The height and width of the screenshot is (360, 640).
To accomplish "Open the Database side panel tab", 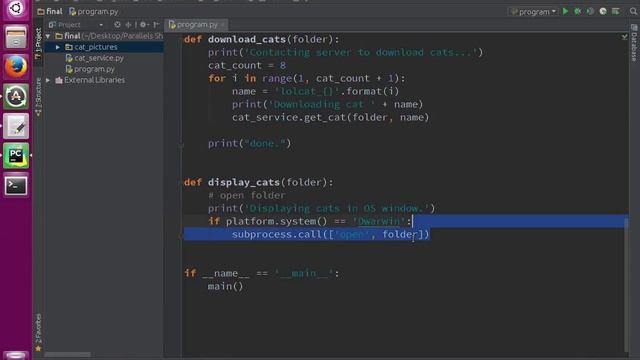I will click(634, 43).
